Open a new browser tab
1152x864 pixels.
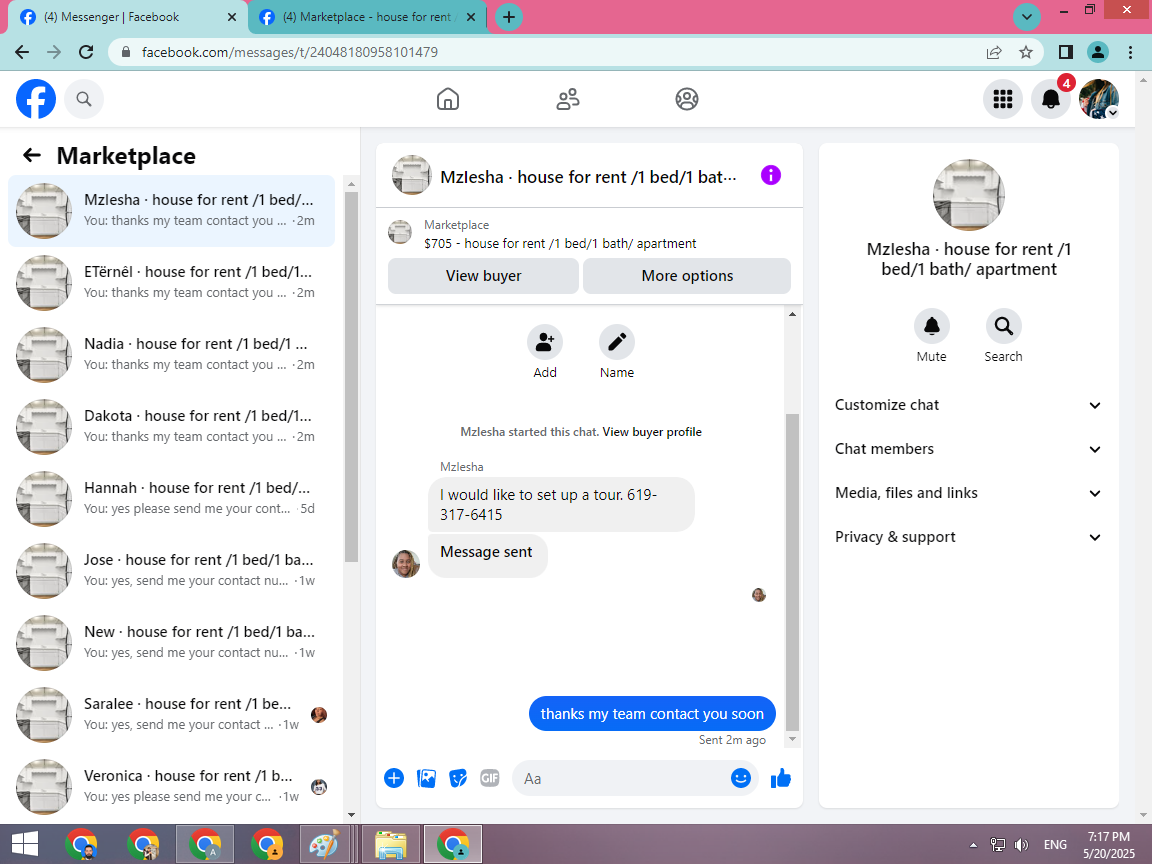(508, 17)
